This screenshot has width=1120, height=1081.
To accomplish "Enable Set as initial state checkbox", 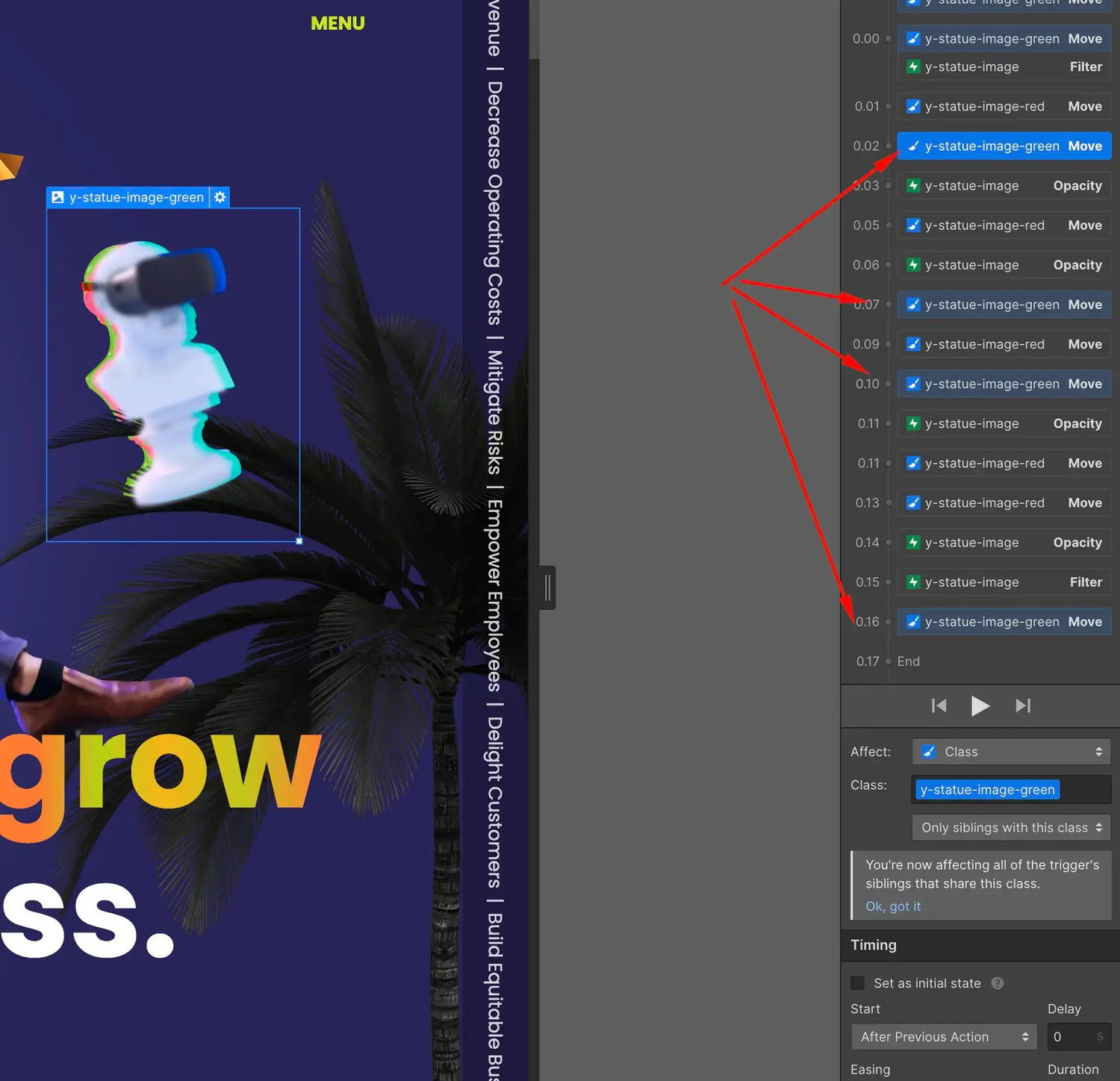I will pos(858,983).
